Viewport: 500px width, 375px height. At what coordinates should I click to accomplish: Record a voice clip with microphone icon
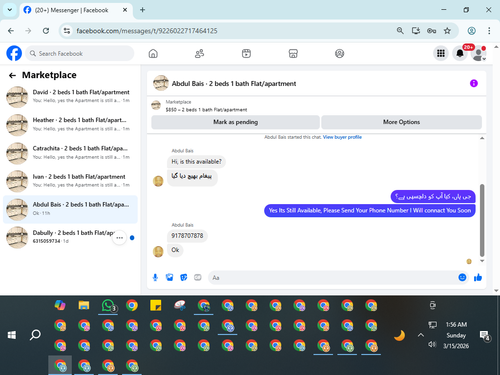pos(155,277)
